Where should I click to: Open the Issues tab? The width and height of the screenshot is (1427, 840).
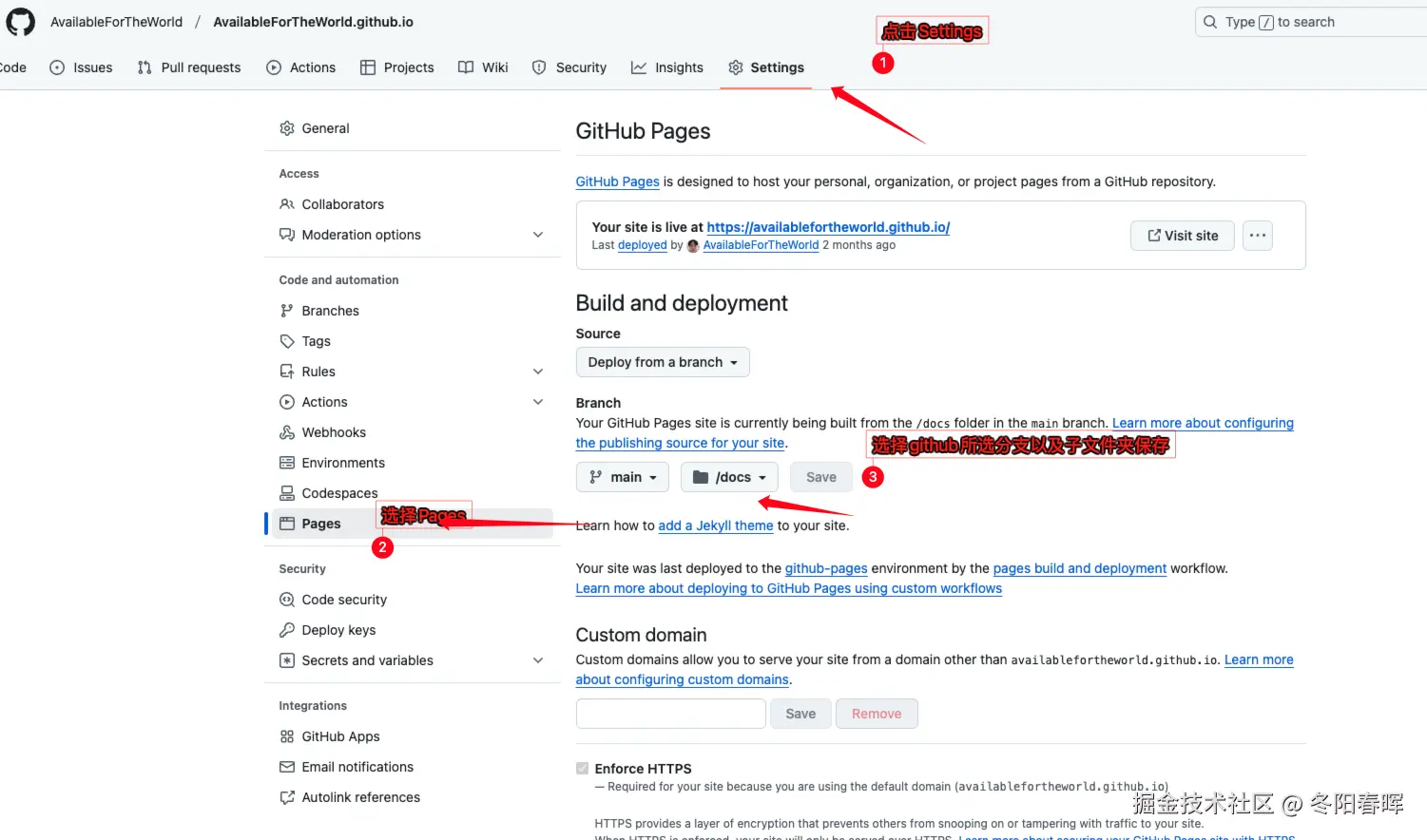point(81,67)
